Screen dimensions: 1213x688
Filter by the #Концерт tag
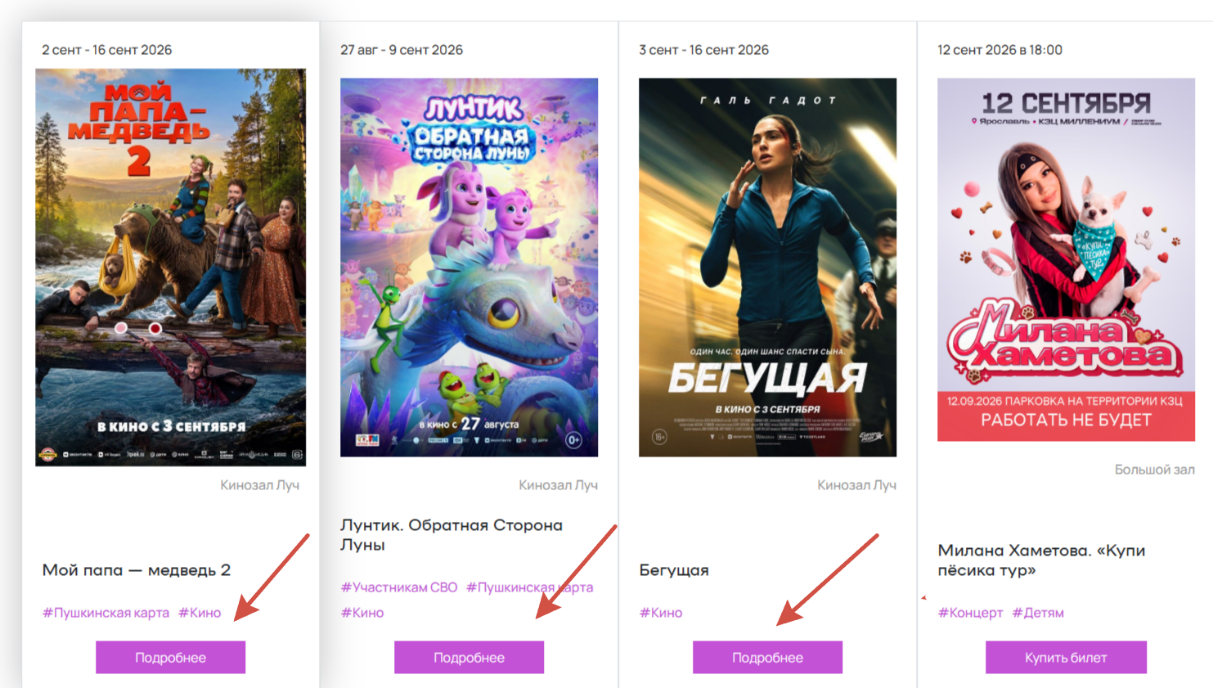(x=970, y=612)
